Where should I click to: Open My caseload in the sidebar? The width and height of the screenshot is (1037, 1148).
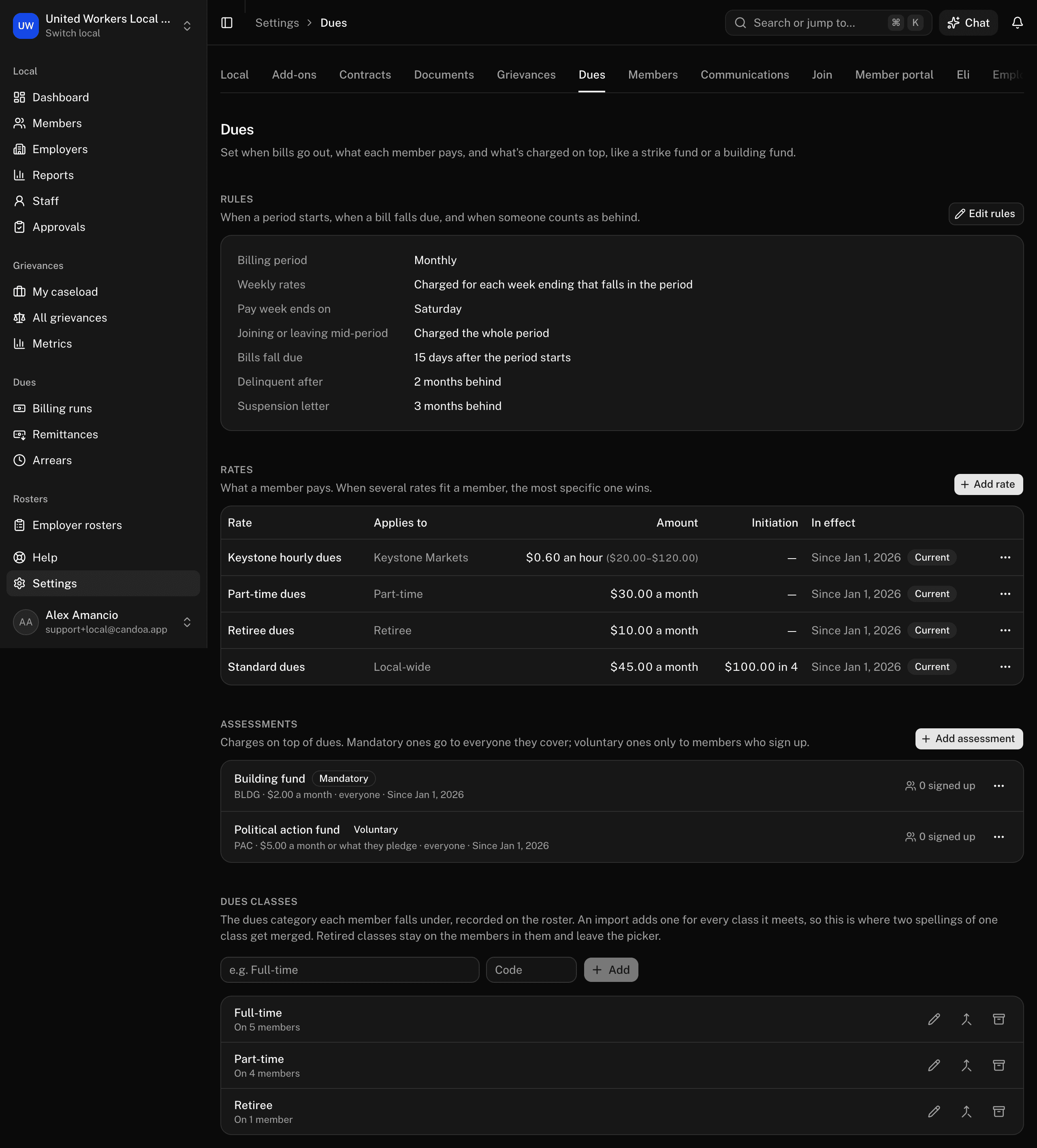[103, 292]
